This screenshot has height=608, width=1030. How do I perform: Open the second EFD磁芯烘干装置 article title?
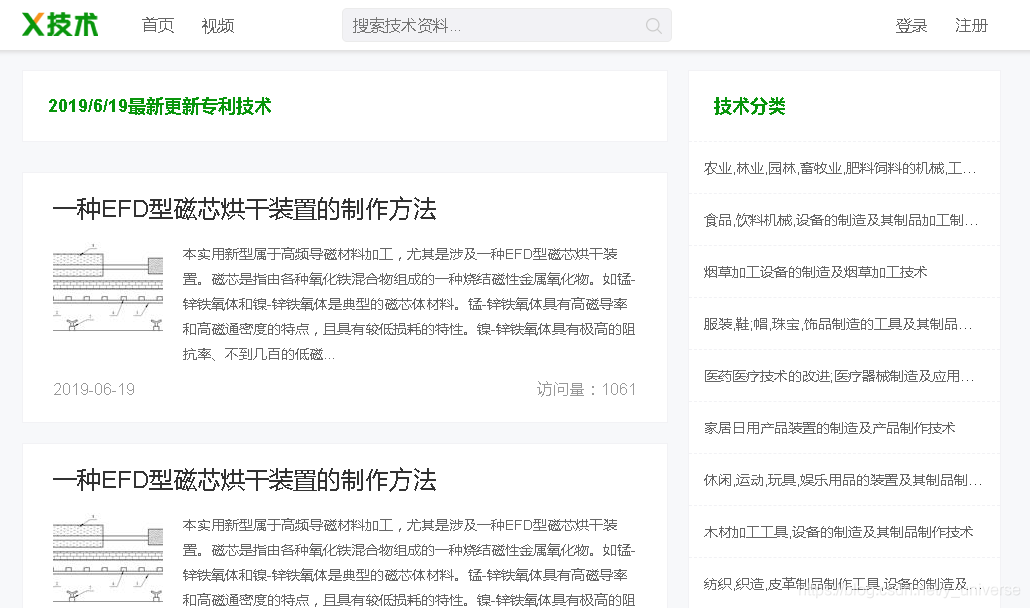(245, 481)
